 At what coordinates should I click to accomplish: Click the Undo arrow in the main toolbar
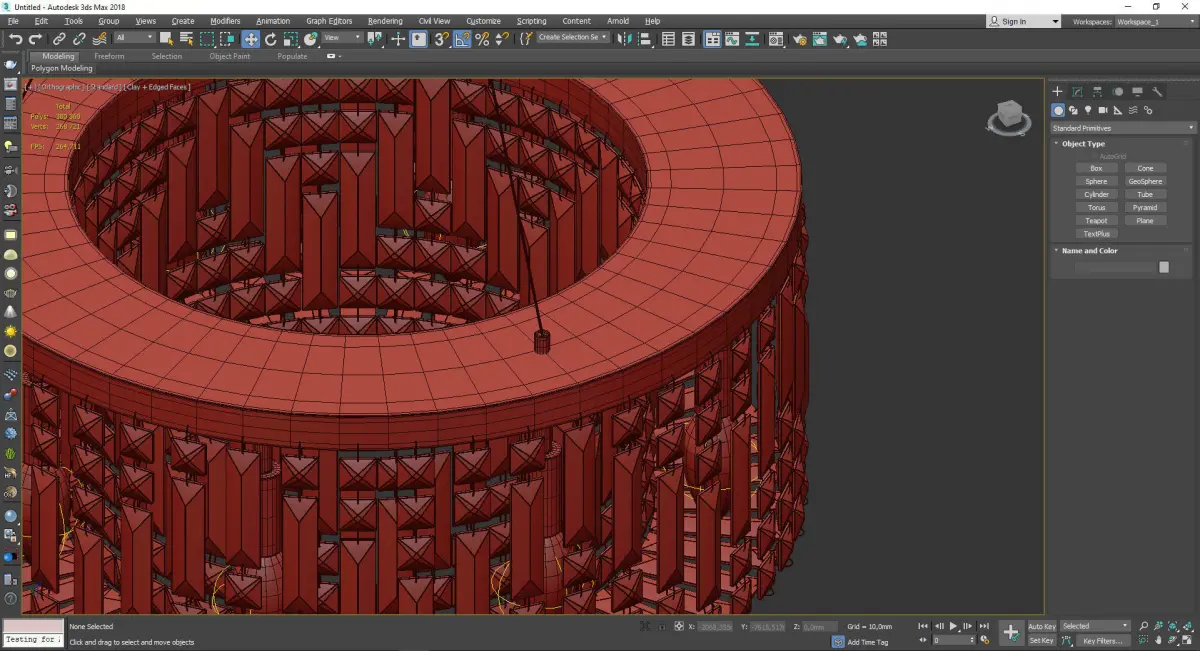(14, 39)
